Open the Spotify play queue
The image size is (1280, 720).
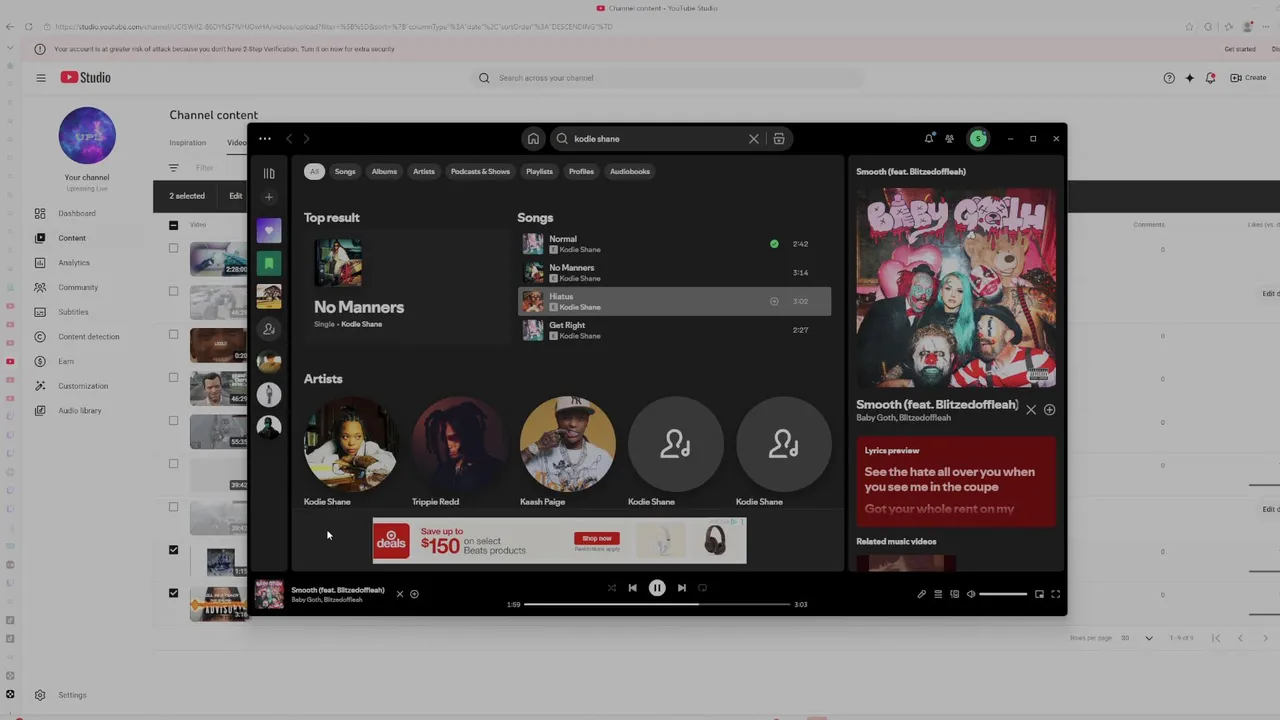point(938,594)
